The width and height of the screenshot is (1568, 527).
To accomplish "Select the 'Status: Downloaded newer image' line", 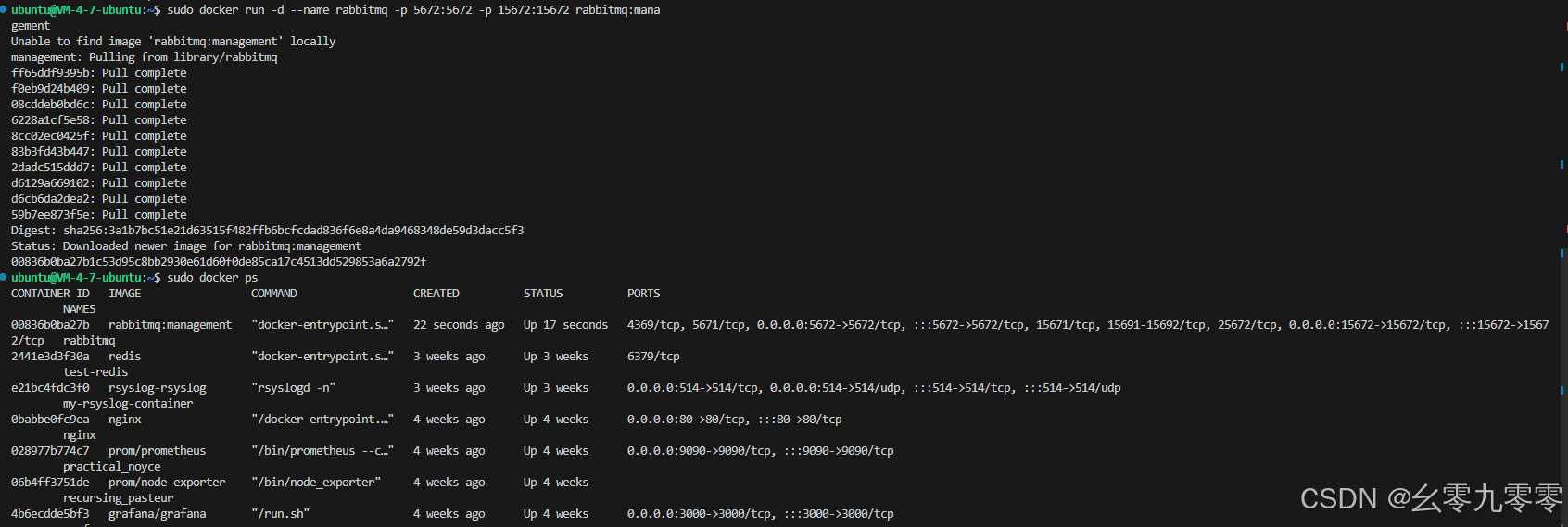I will [186, 246].
